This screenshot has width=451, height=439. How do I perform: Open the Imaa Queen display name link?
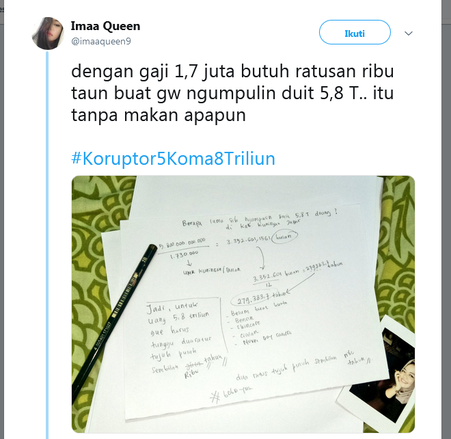[105, 26]
